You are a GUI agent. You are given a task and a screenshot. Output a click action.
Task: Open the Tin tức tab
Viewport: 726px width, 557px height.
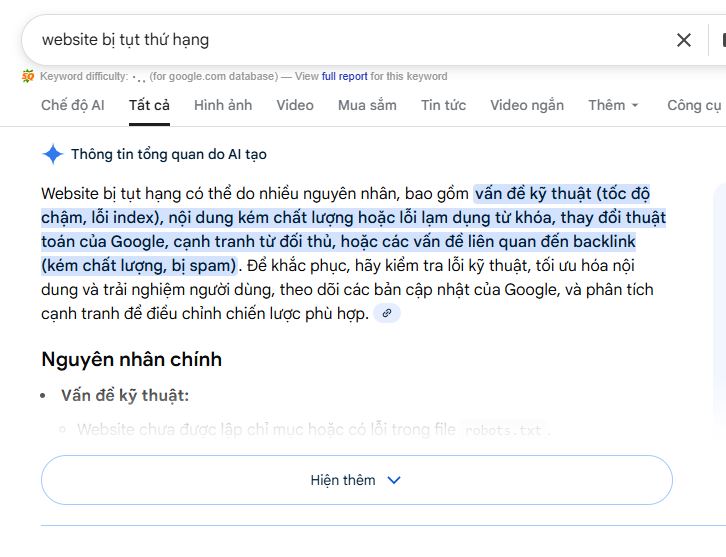click(443, 105)
